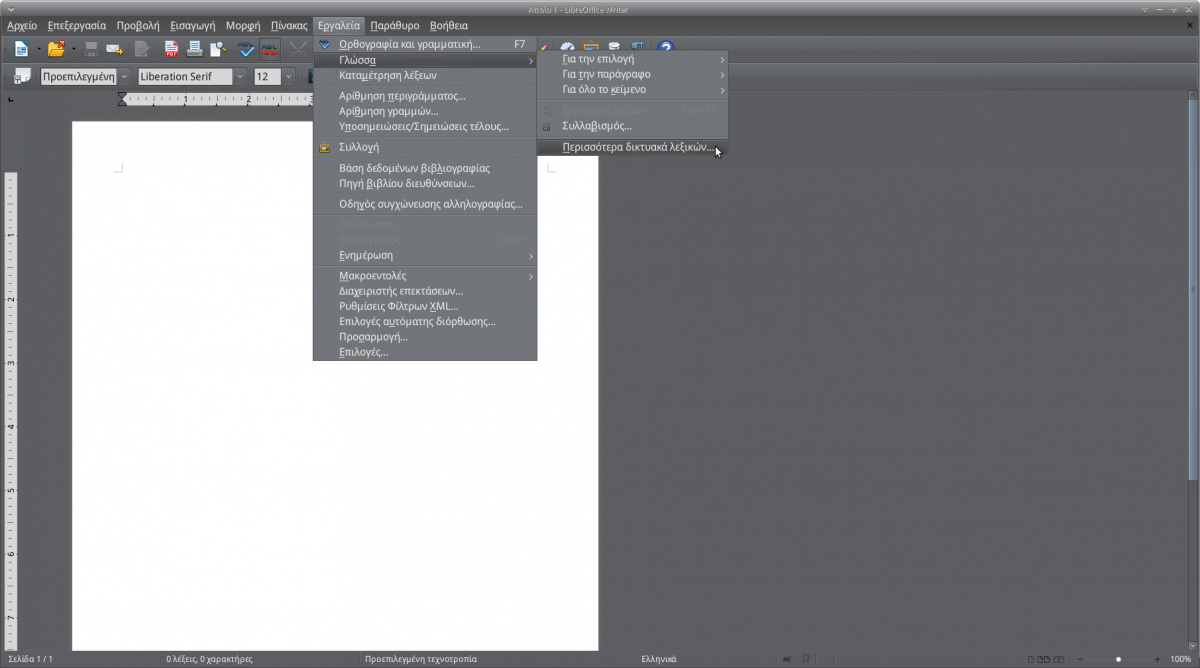Click the send document by email icon
This screenshot has width=1200, height=668.
click(x=115, y=48)
